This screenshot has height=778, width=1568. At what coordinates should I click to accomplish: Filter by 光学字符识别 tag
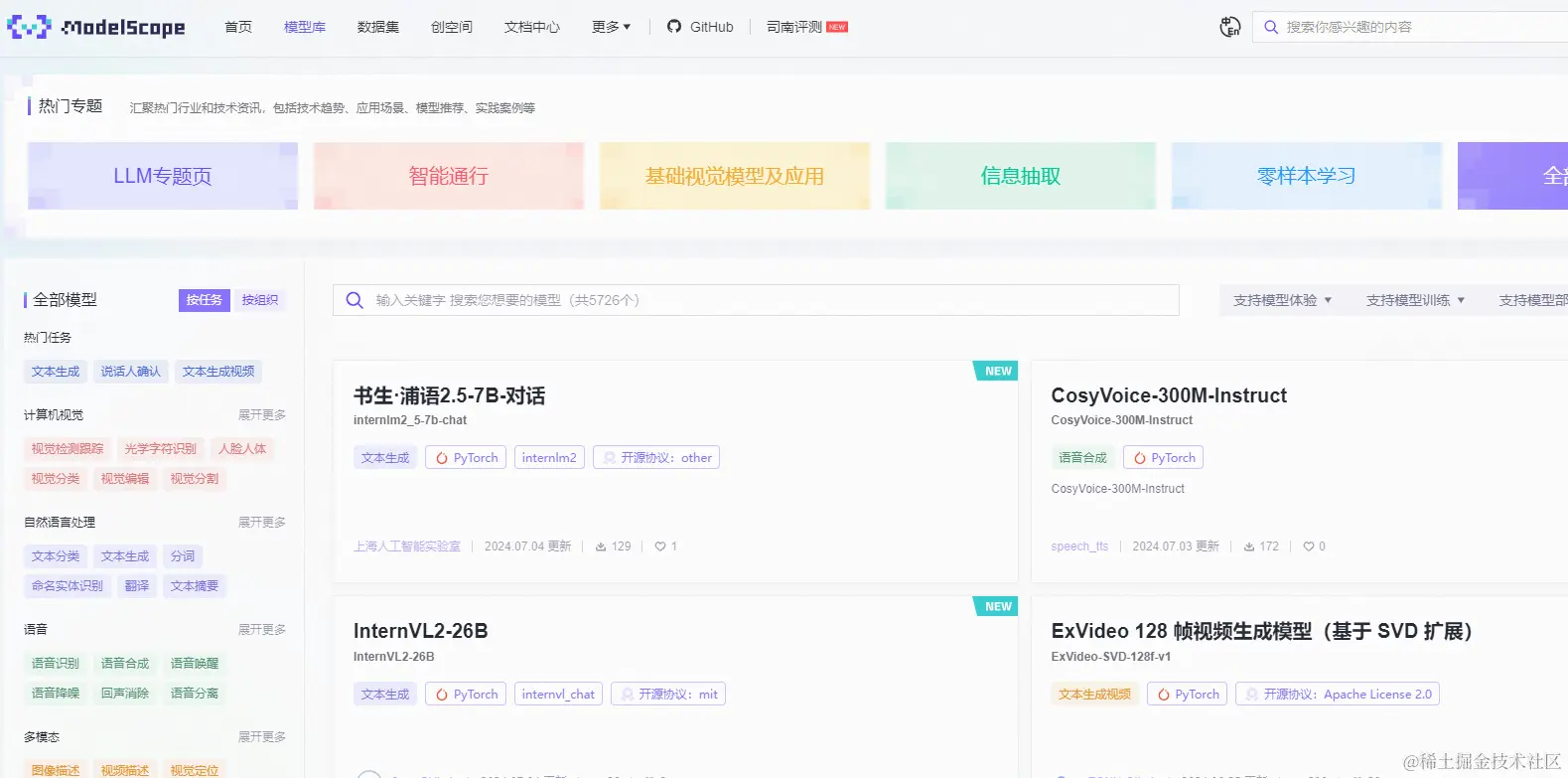(161, 449)
